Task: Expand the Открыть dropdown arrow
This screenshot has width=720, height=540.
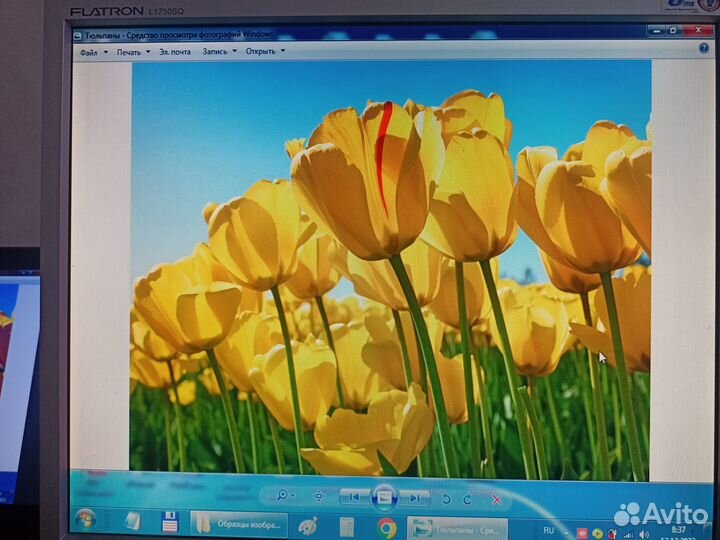Action: [283, 51]
